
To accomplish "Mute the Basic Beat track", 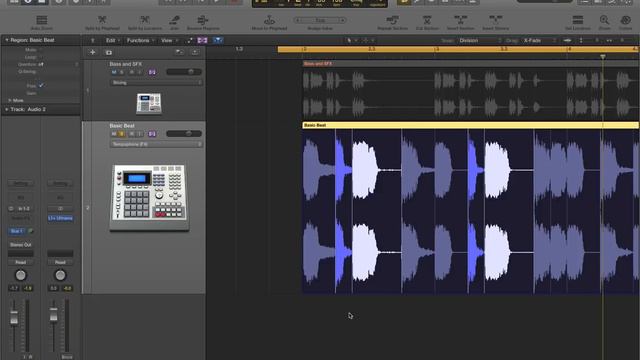I will click(x=114, y=134).
